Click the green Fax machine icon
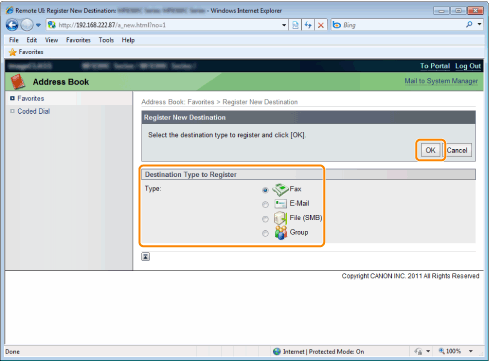Image resolution: width=489 pixels, height=361 pixels. [x=280, y=189]
